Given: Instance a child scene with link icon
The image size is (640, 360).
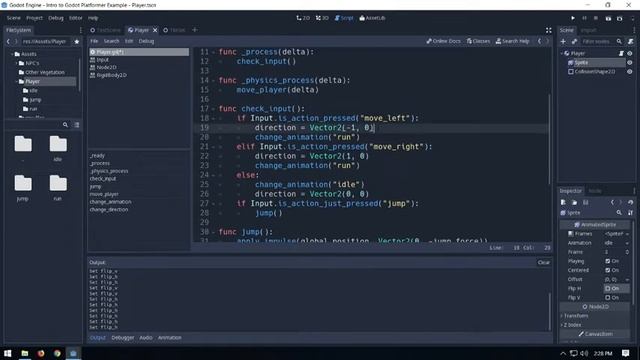Looking at the screenshot, I should 574,41.
